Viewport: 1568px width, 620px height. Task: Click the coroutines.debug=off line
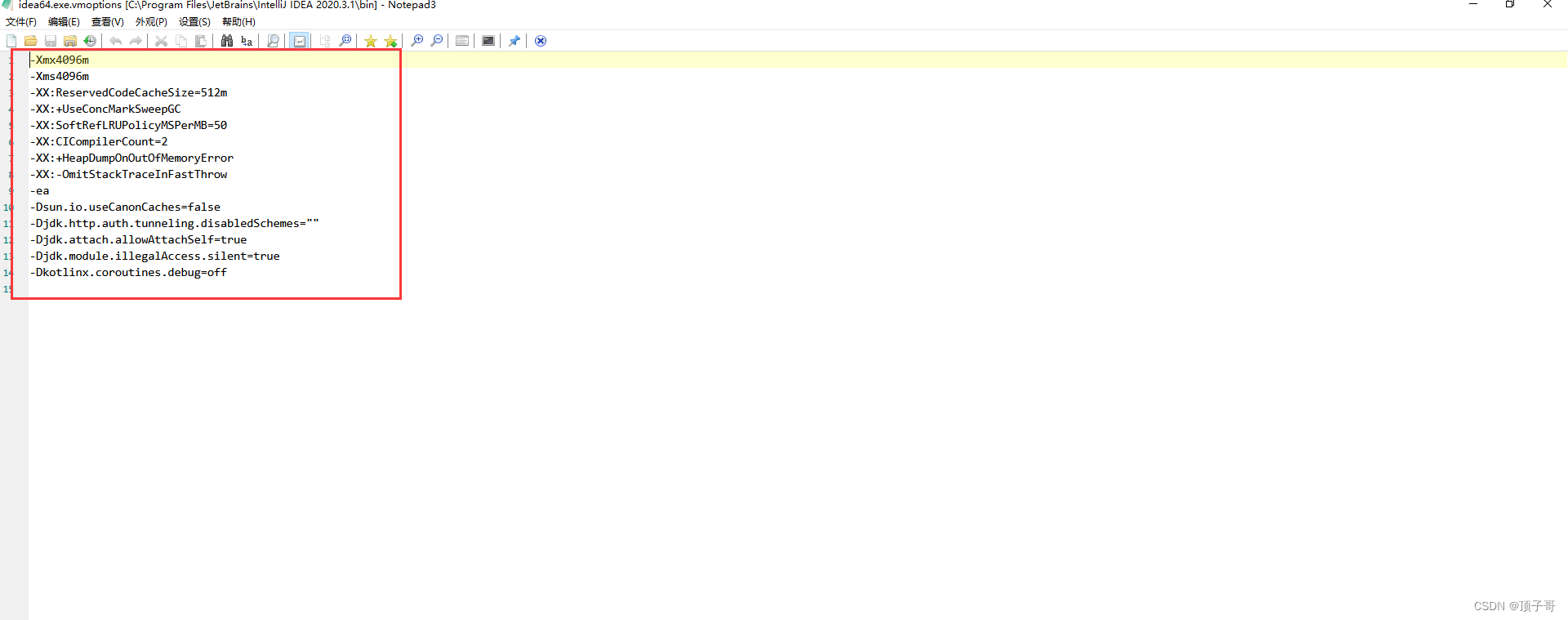point(129,272)
